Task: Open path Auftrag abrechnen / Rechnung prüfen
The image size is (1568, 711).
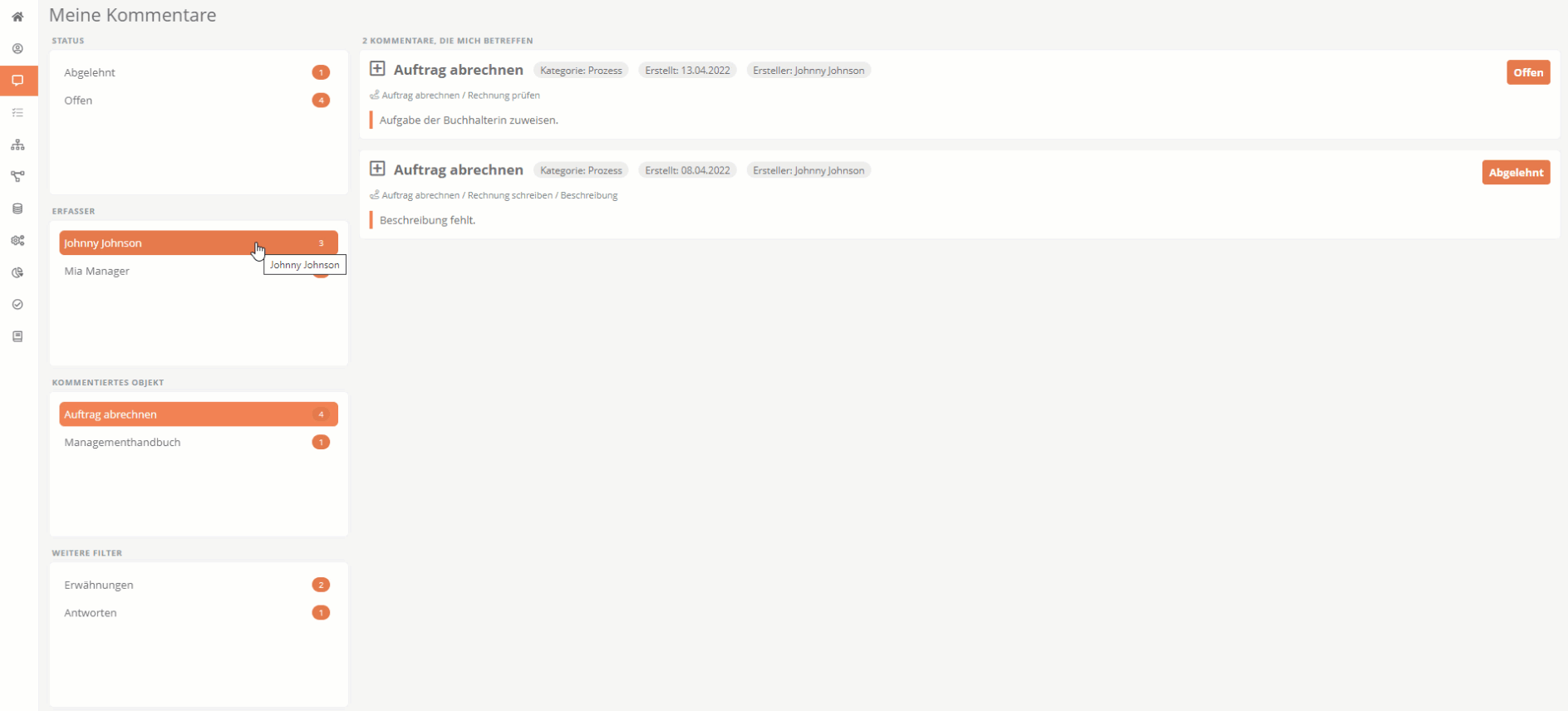Action: click(x=460, y=96)
